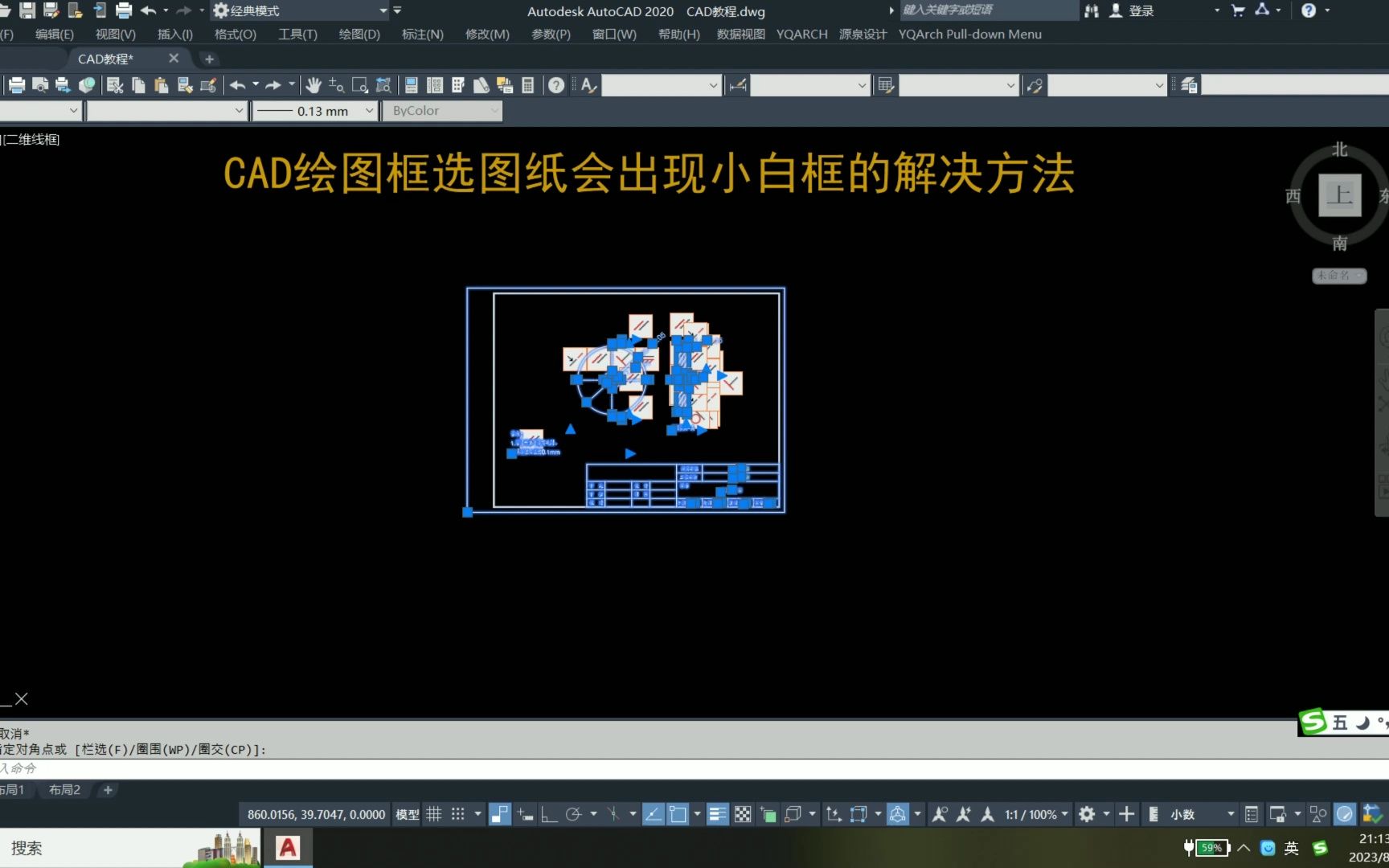Viewport: 1389px width, 868px height.
Task: Toggle Object Snap in the status bar
Action: 678,814
